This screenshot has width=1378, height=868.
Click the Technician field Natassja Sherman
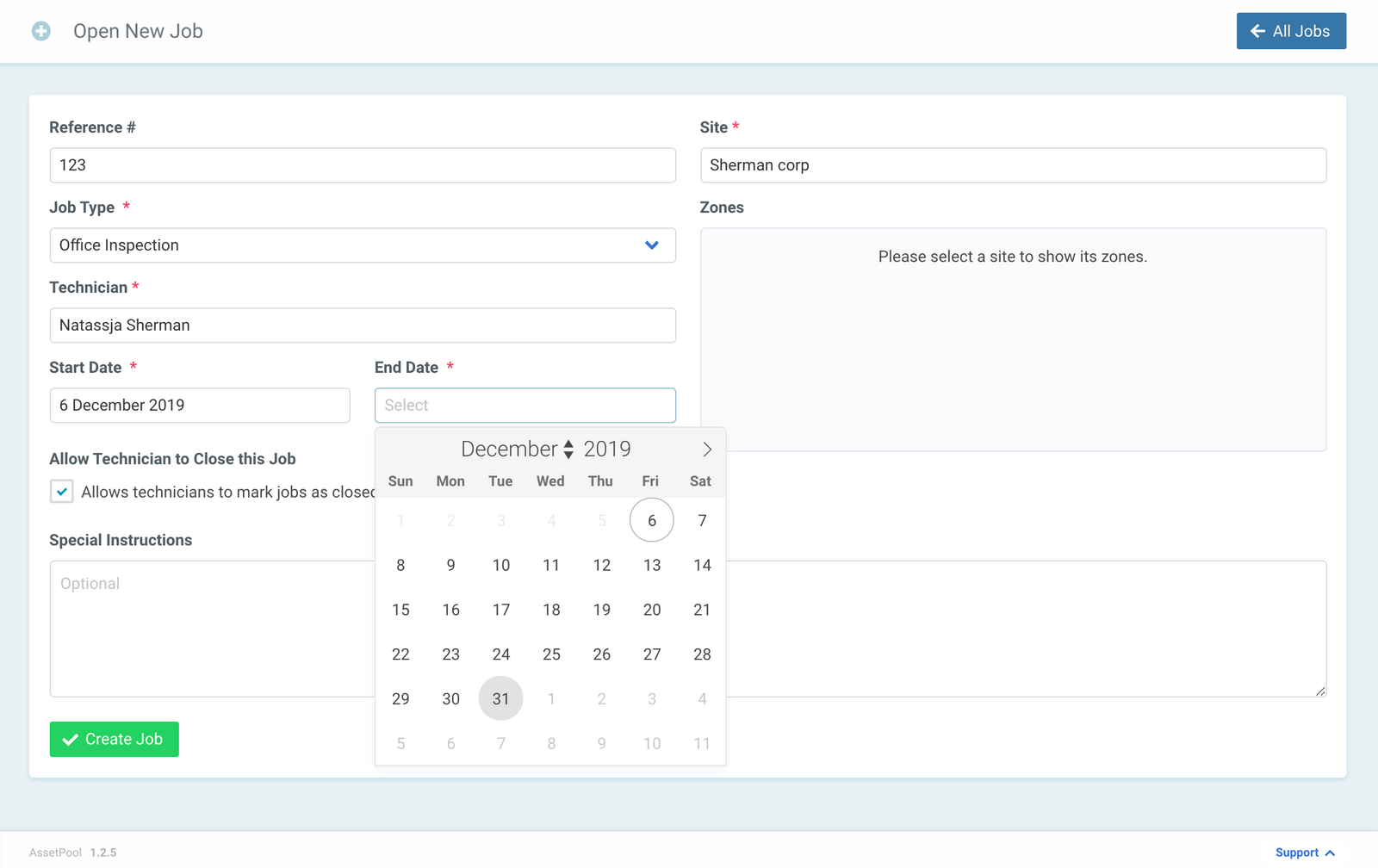(363, 325)
